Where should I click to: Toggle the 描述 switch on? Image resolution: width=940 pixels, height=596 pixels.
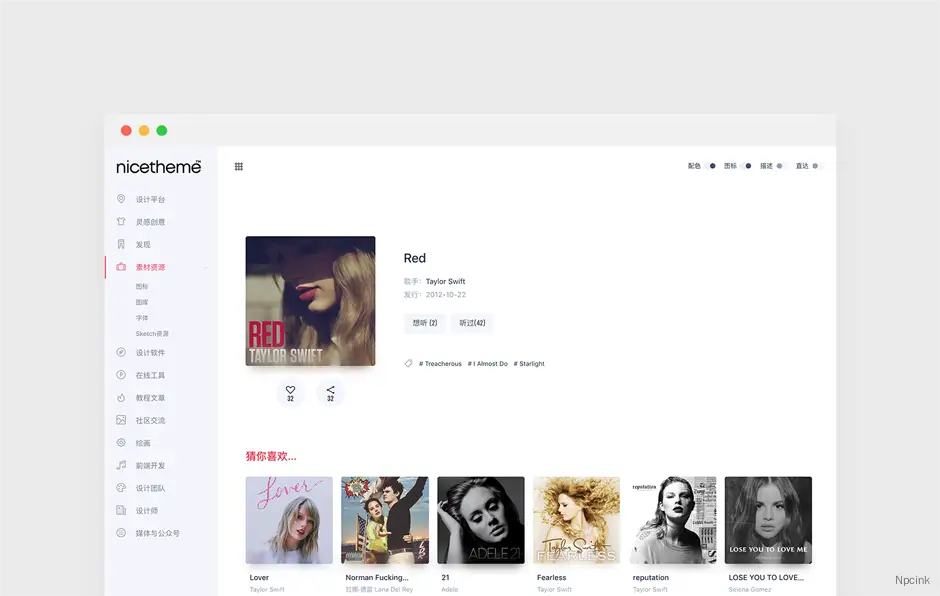pos(781,166)
